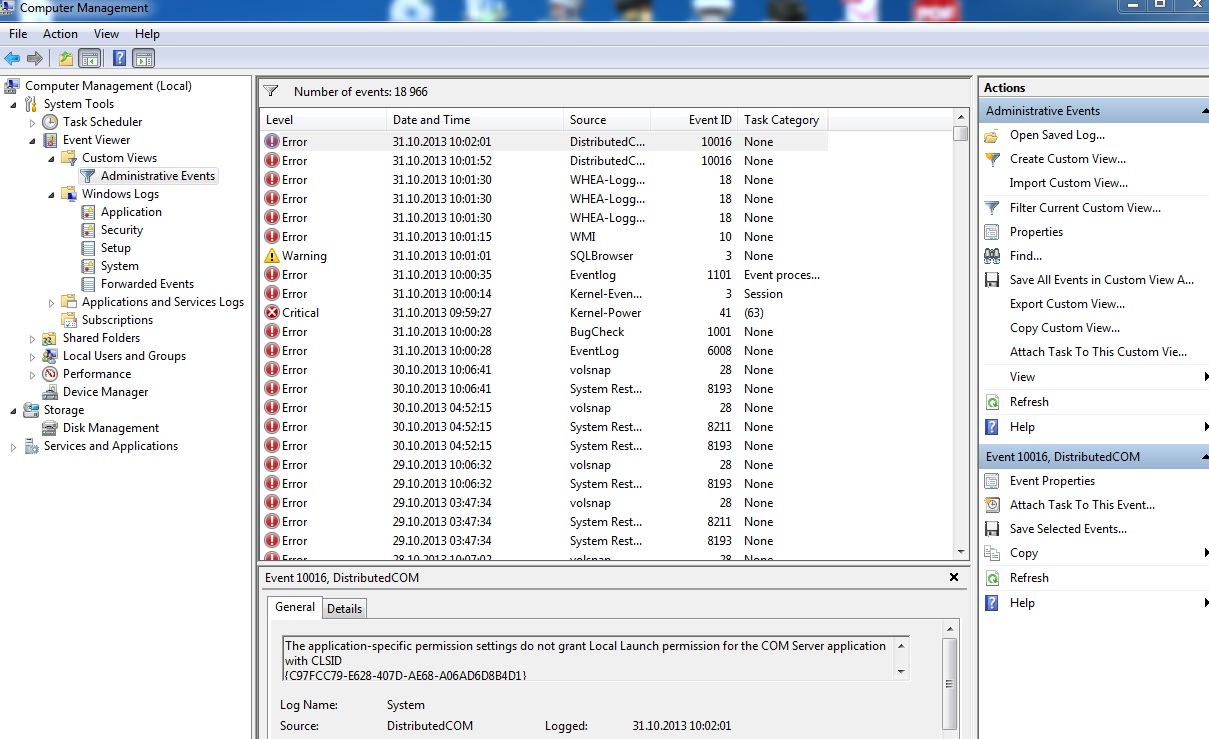Select the Security log in tree
Screen dimensions: 1209x739
(122, 230)
